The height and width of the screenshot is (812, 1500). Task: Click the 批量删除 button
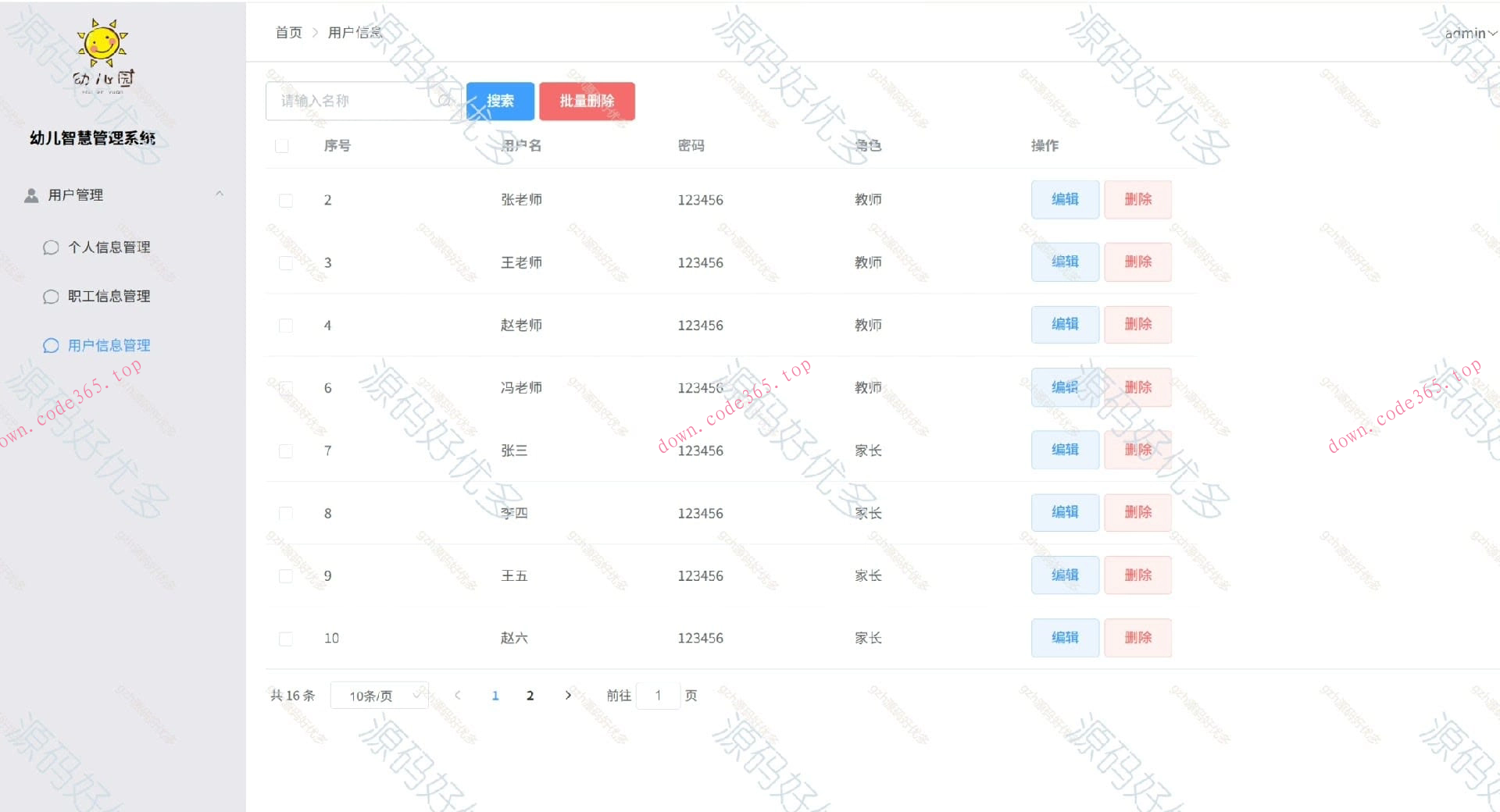586,101
